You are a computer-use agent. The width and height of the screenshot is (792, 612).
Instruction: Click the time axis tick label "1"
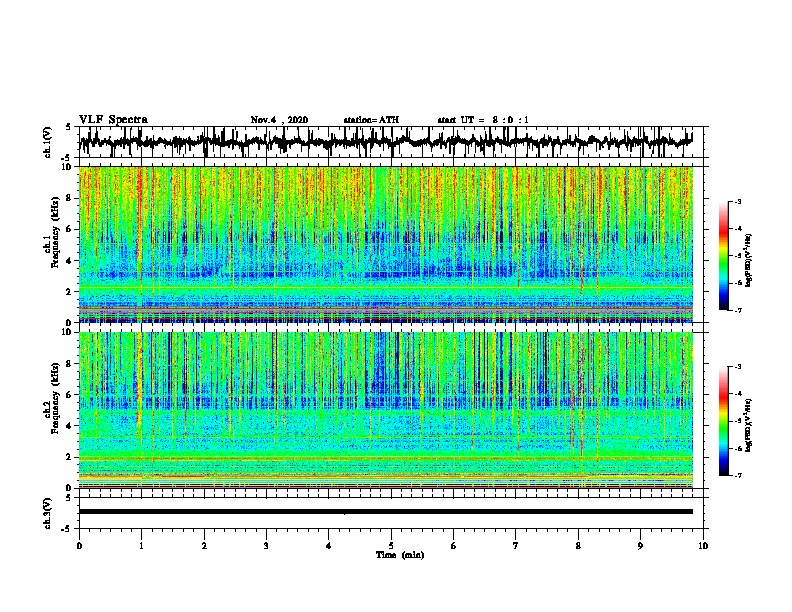coord(141,546)
